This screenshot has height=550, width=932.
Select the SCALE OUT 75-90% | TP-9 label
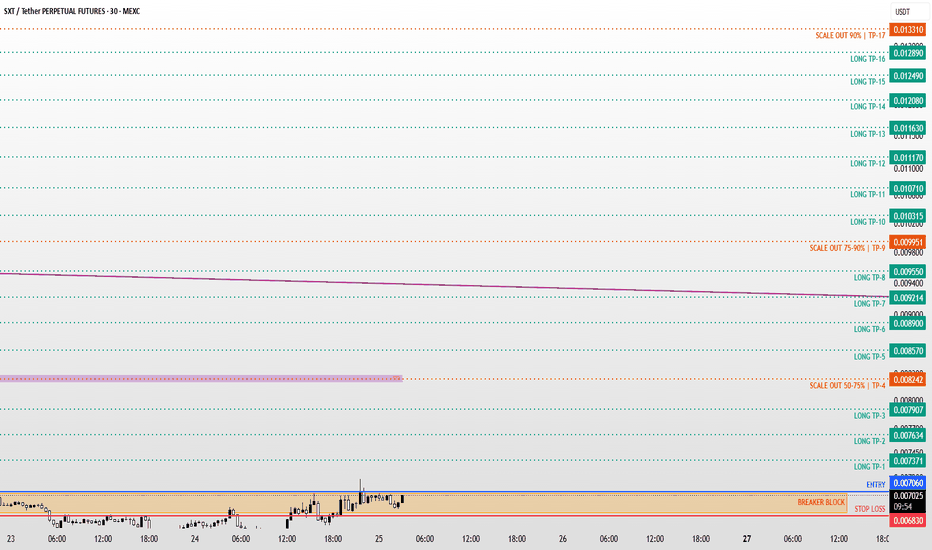pyautogui.click(x=847, y=248)
